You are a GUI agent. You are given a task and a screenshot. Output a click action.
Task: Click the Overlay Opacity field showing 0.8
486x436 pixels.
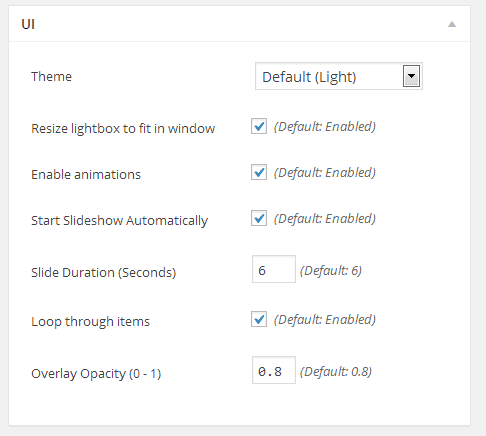(274, 370)
